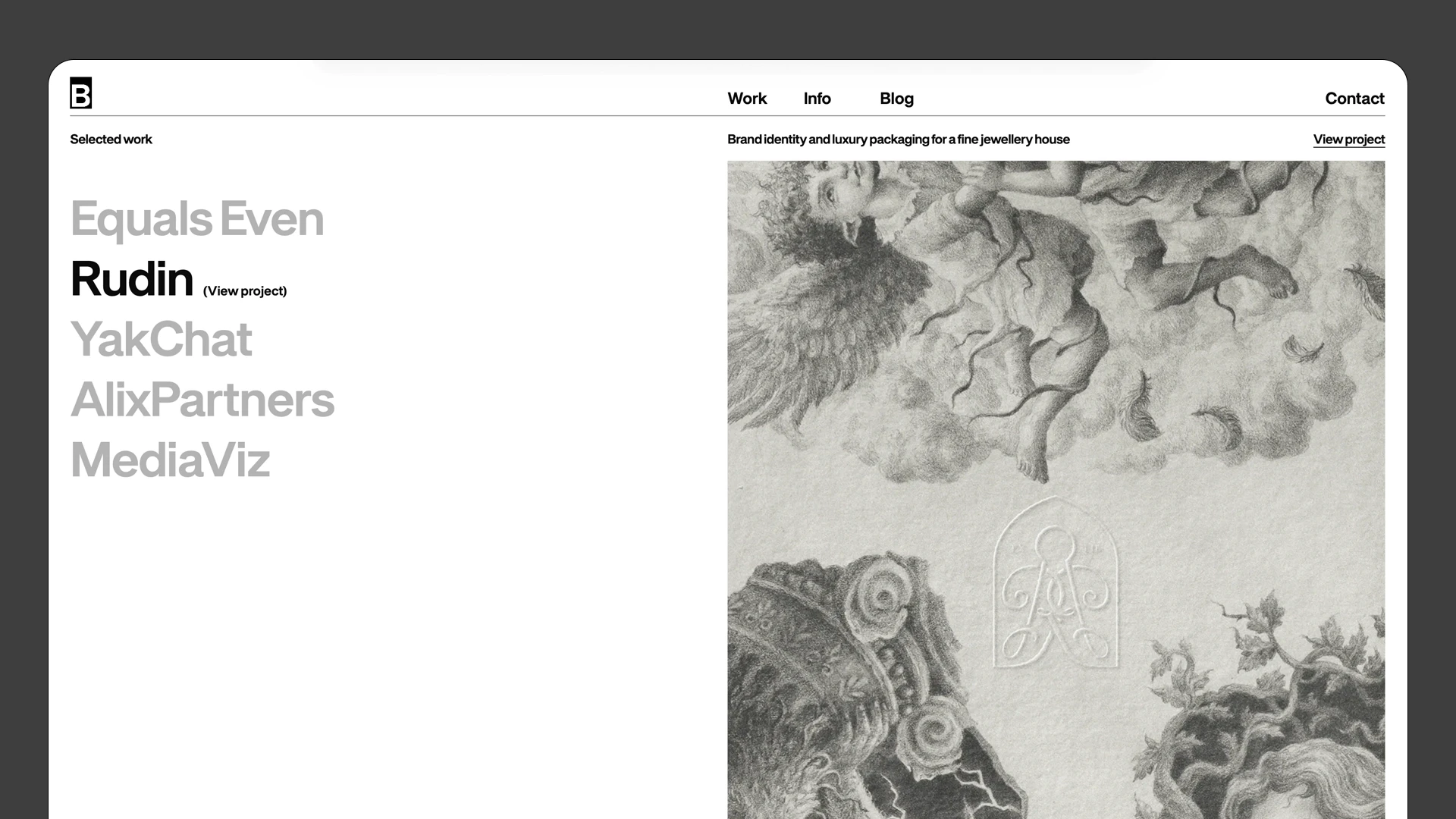1456x819 pixels.
Task: Click (View project) beside Rudin
Action: 245,291
